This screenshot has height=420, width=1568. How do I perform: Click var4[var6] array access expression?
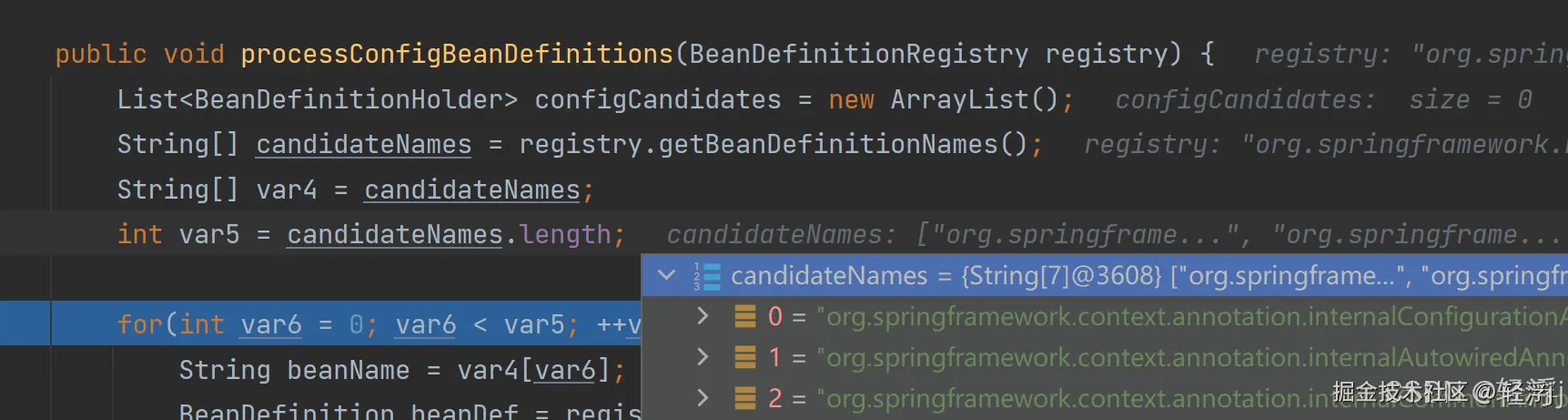click(534, 371)
